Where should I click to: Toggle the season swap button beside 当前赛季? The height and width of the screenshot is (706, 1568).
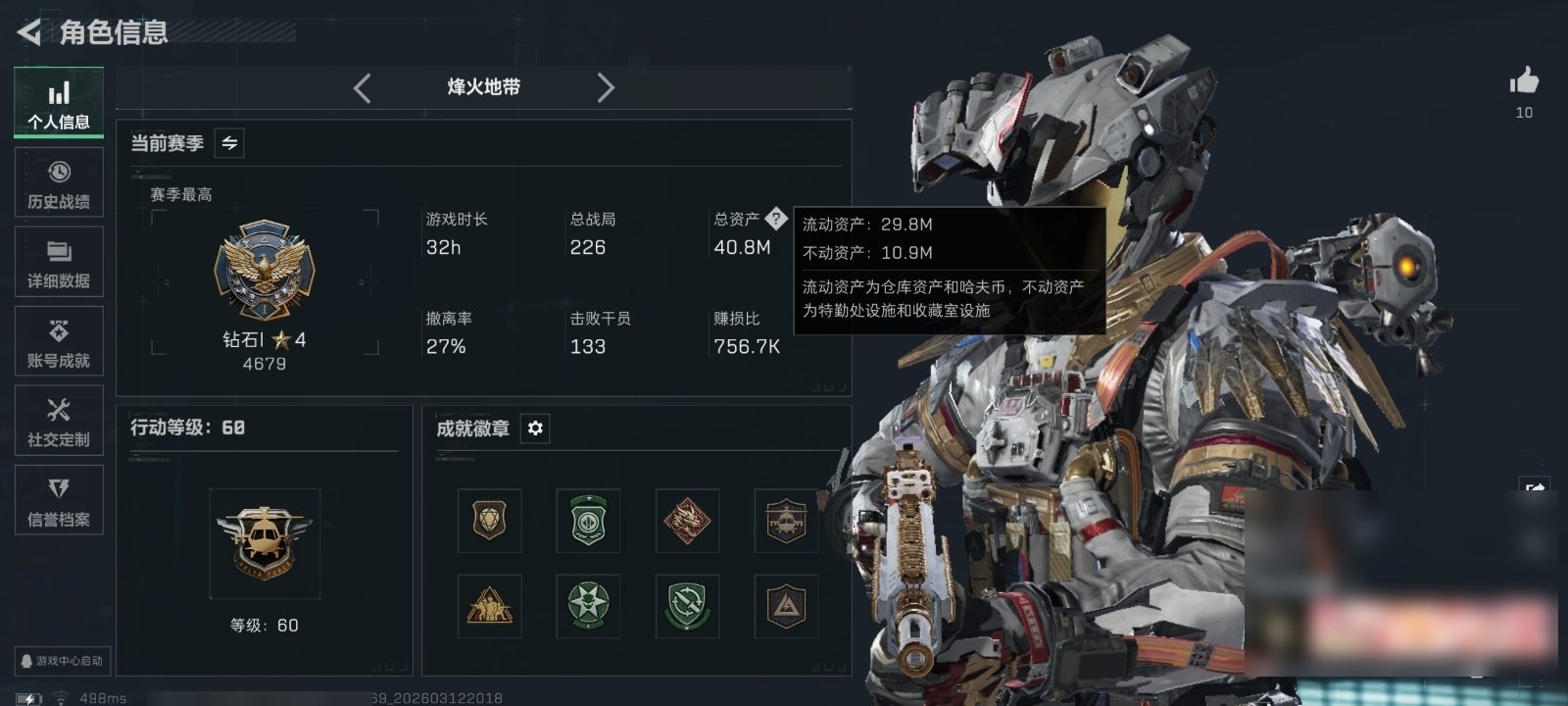(229, 143)
